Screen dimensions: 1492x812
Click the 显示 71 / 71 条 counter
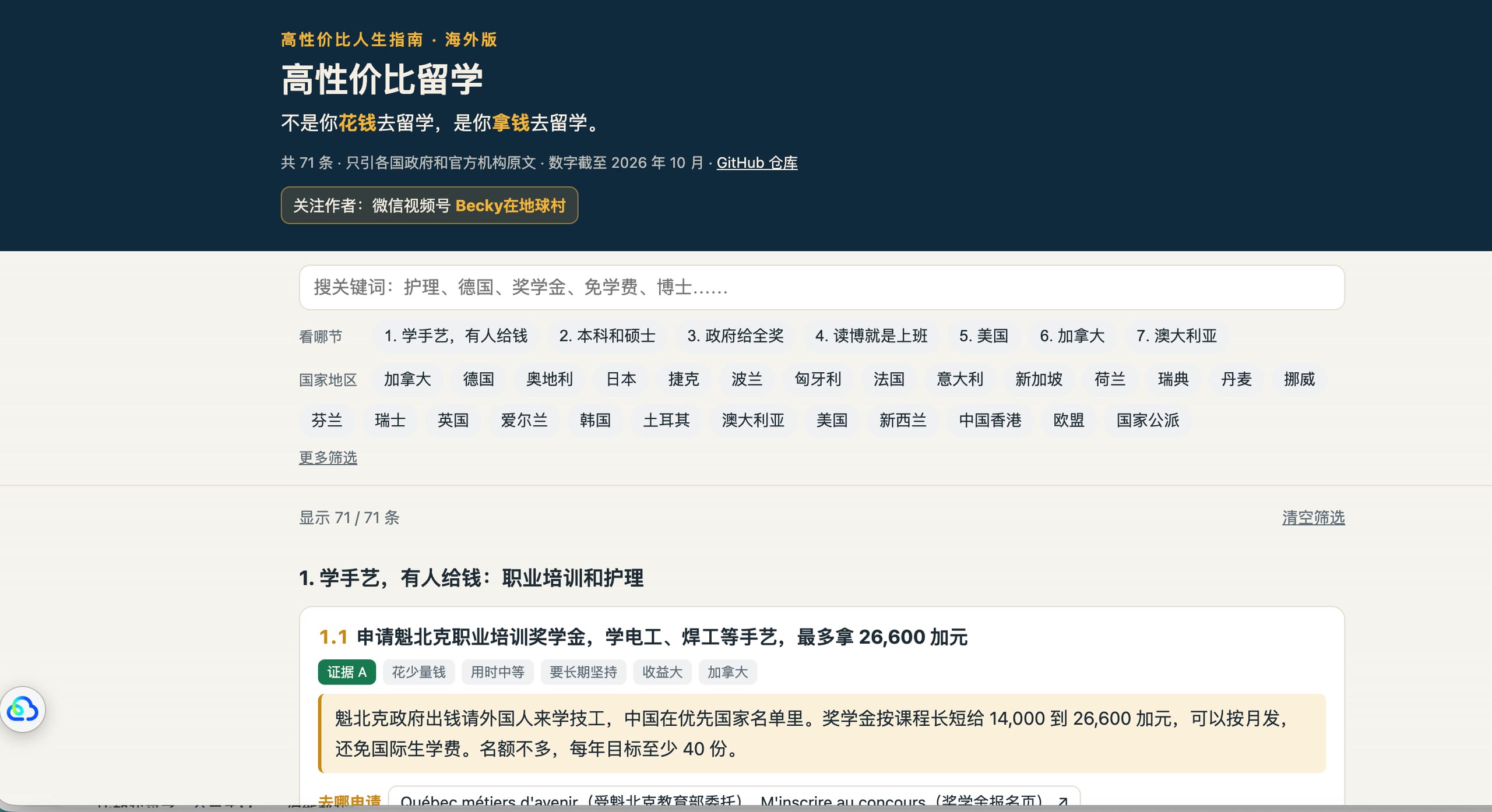point(349,517)
